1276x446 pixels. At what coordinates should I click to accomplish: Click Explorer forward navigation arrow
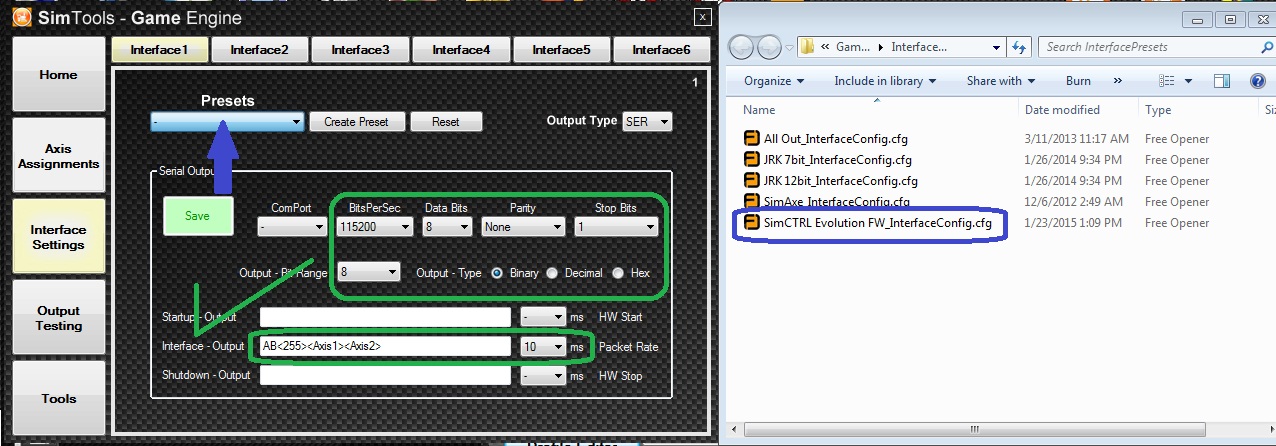pyautogui.click(x=770, y=46)
